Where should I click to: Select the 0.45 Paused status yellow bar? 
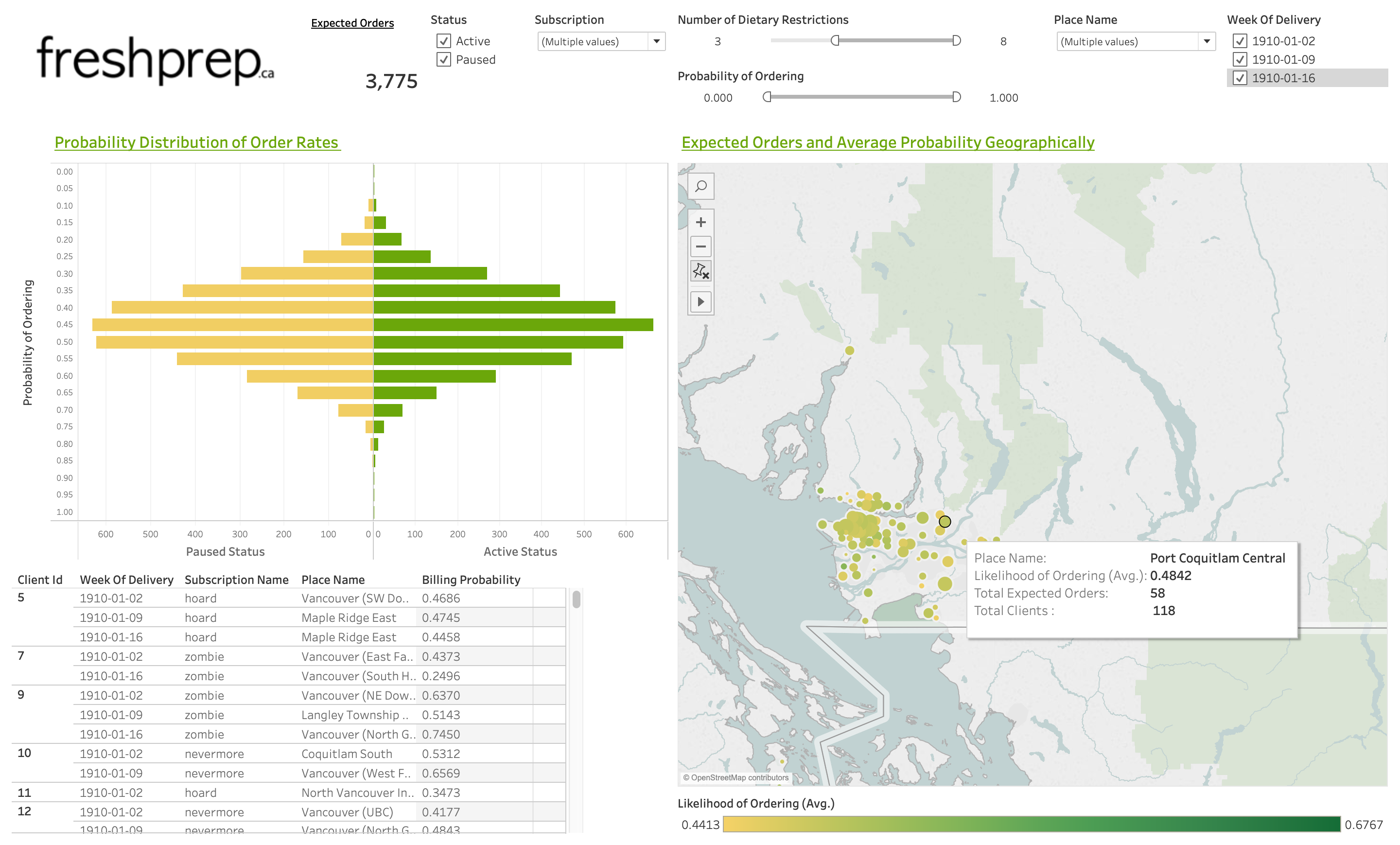(x=232, y=325)
